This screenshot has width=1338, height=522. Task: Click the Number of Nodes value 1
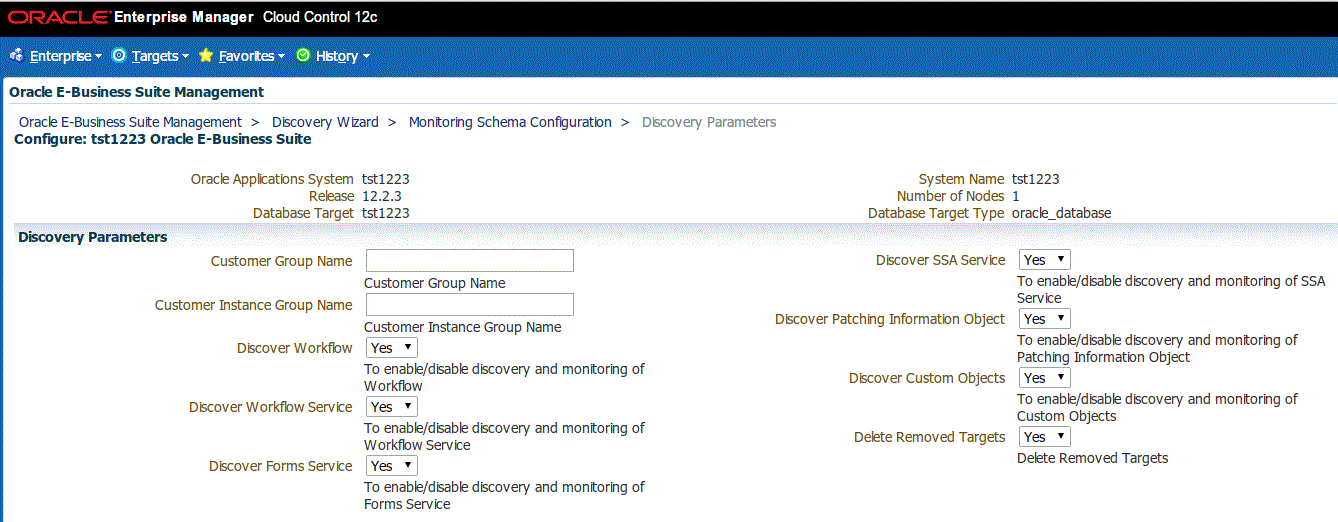click(1016, 196)
